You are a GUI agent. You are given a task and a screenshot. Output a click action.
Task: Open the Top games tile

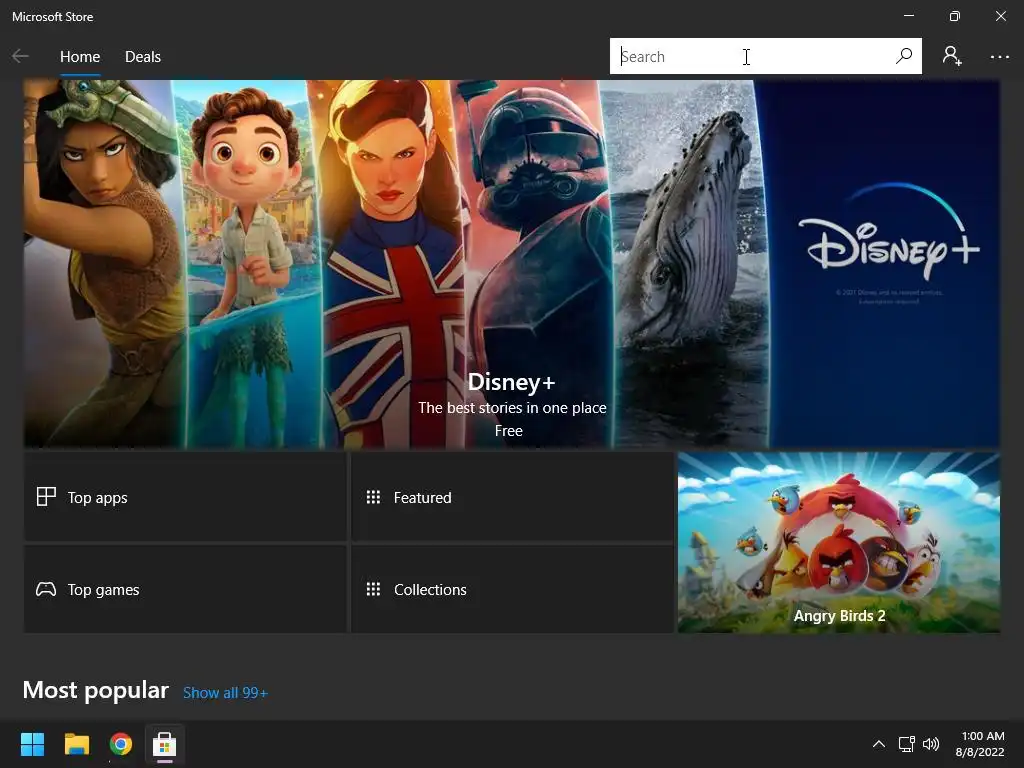point(185,589)
